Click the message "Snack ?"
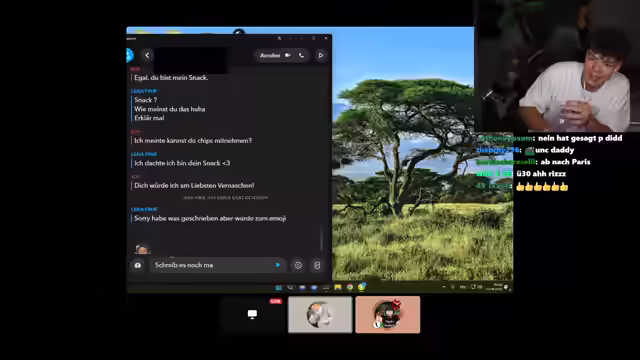 [146, 100]
